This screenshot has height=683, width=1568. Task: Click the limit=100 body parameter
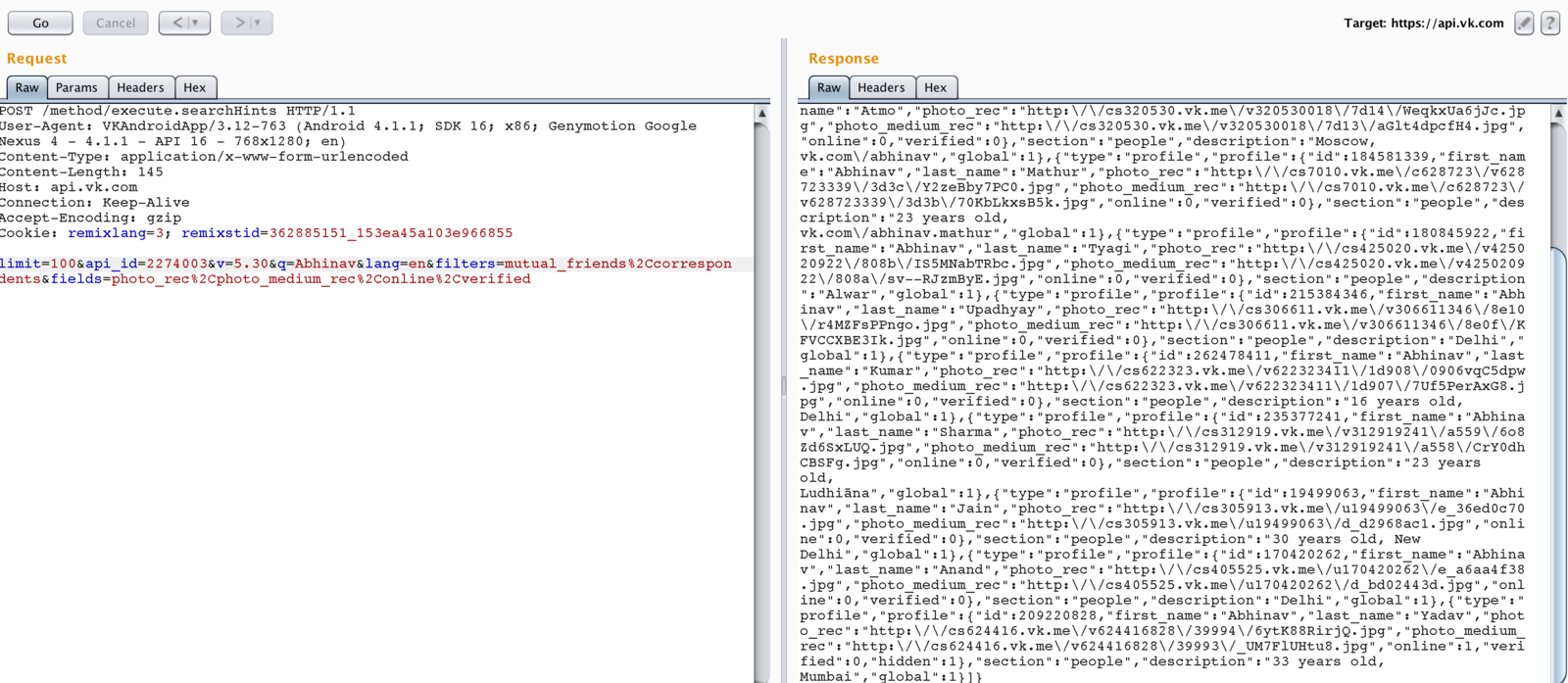pos(38,264)
